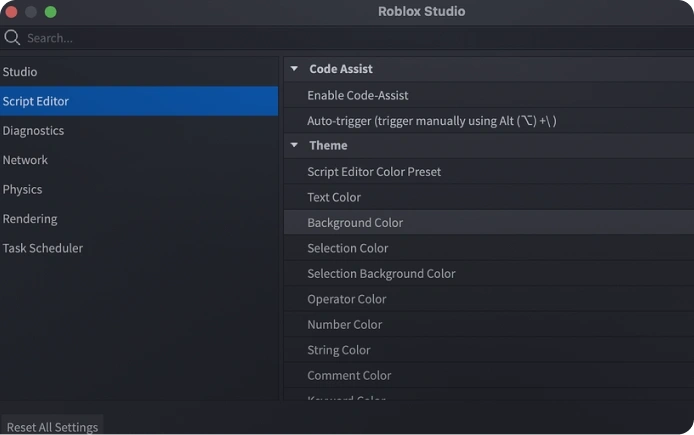The width and height of the screenshot is (694, 435).
Task: Click the green window zoom button
Action: pos(50,12)
